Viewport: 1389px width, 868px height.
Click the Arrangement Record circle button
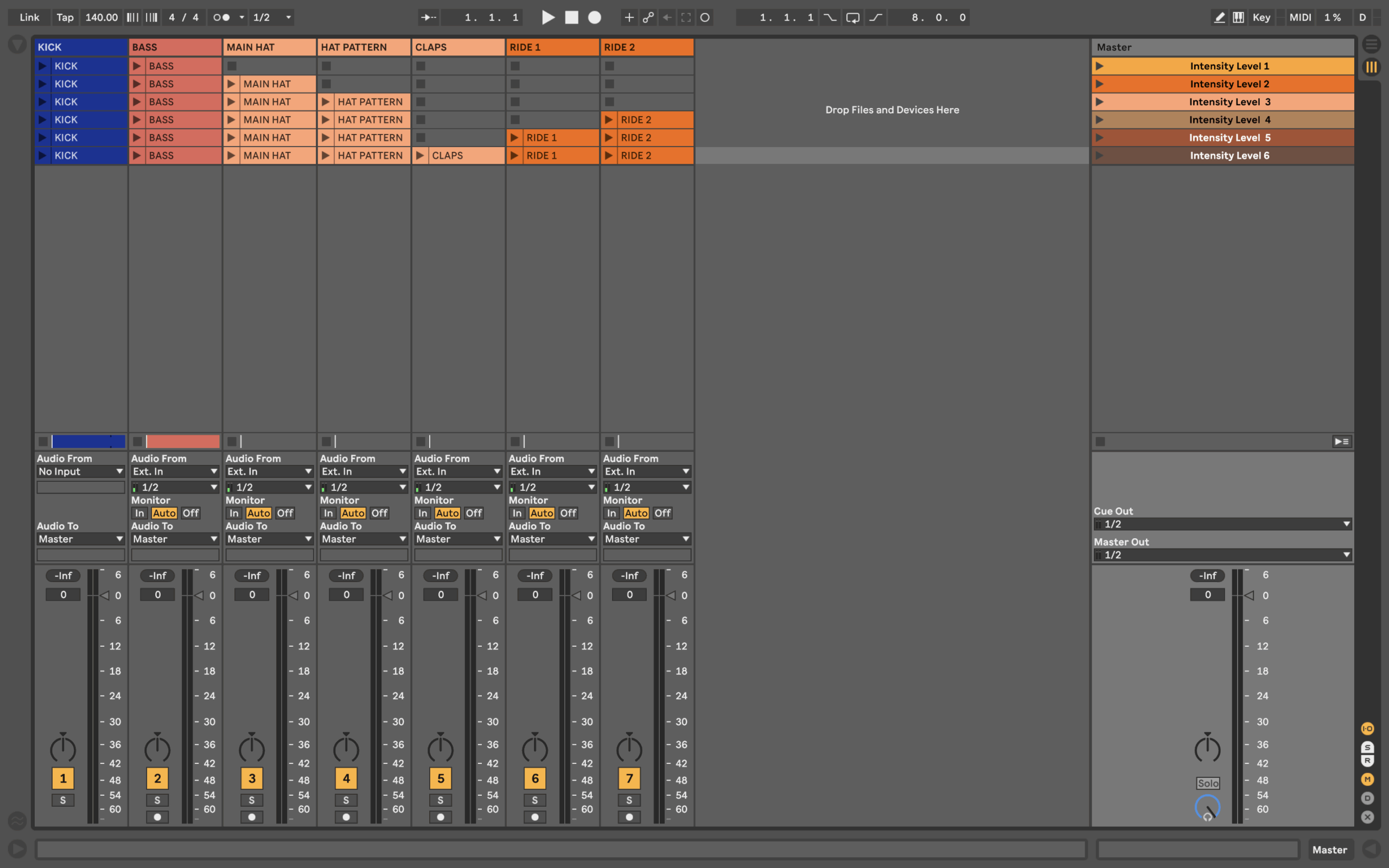[595, 17]
